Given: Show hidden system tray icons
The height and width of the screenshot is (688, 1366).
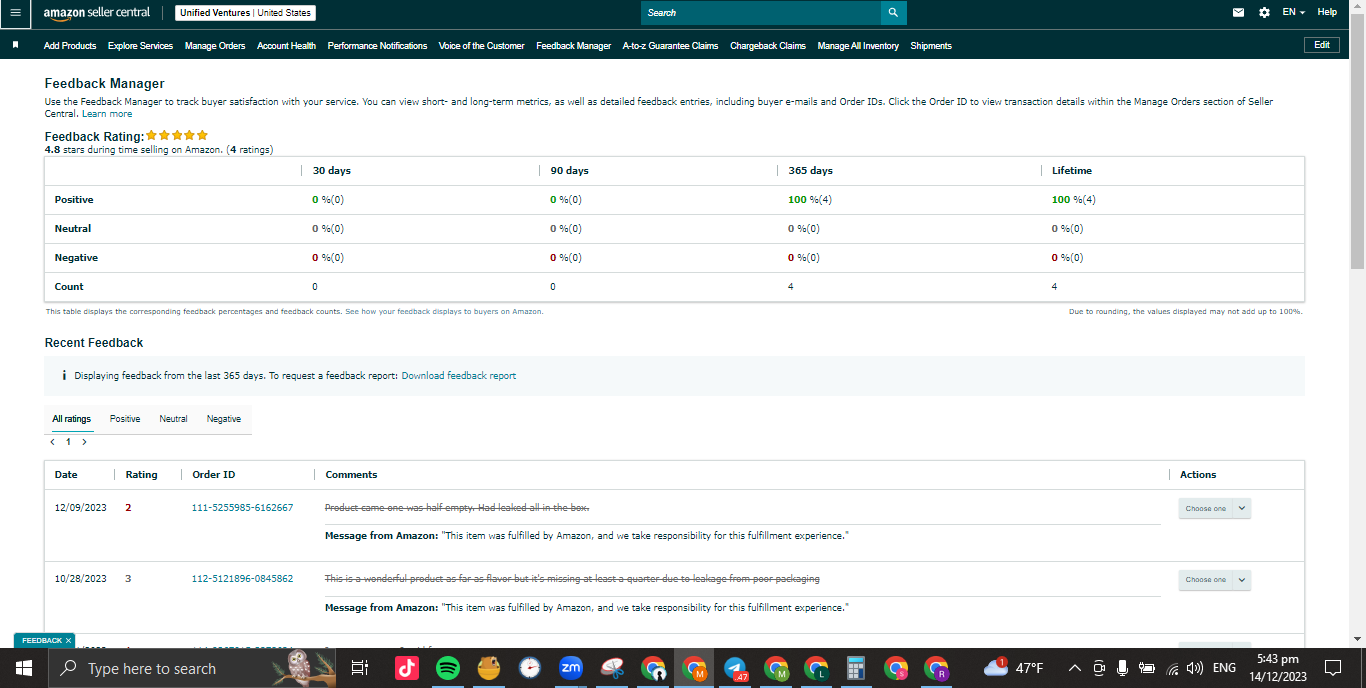Looking at the screenshot, I should pyautogui.click(x=1075, y=668).
